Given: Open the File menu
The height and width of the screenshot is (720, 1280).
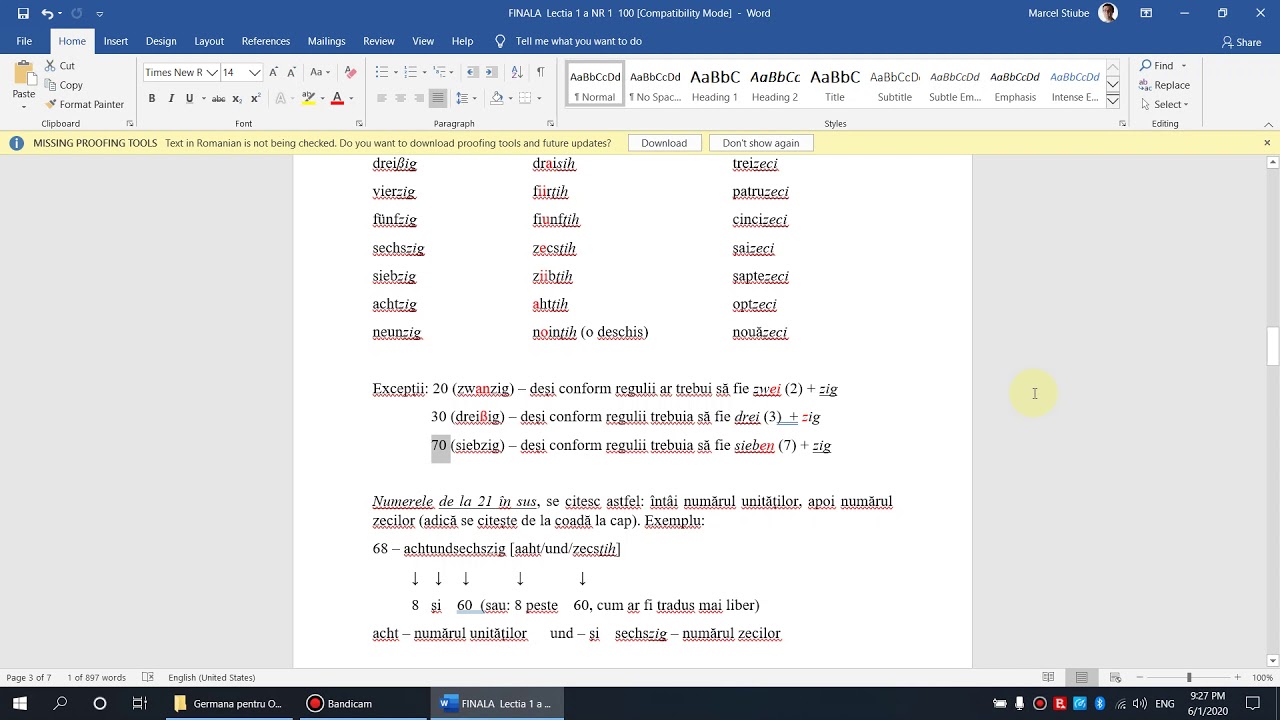Looking at the screenshot, I should click(x=24, y=41).
